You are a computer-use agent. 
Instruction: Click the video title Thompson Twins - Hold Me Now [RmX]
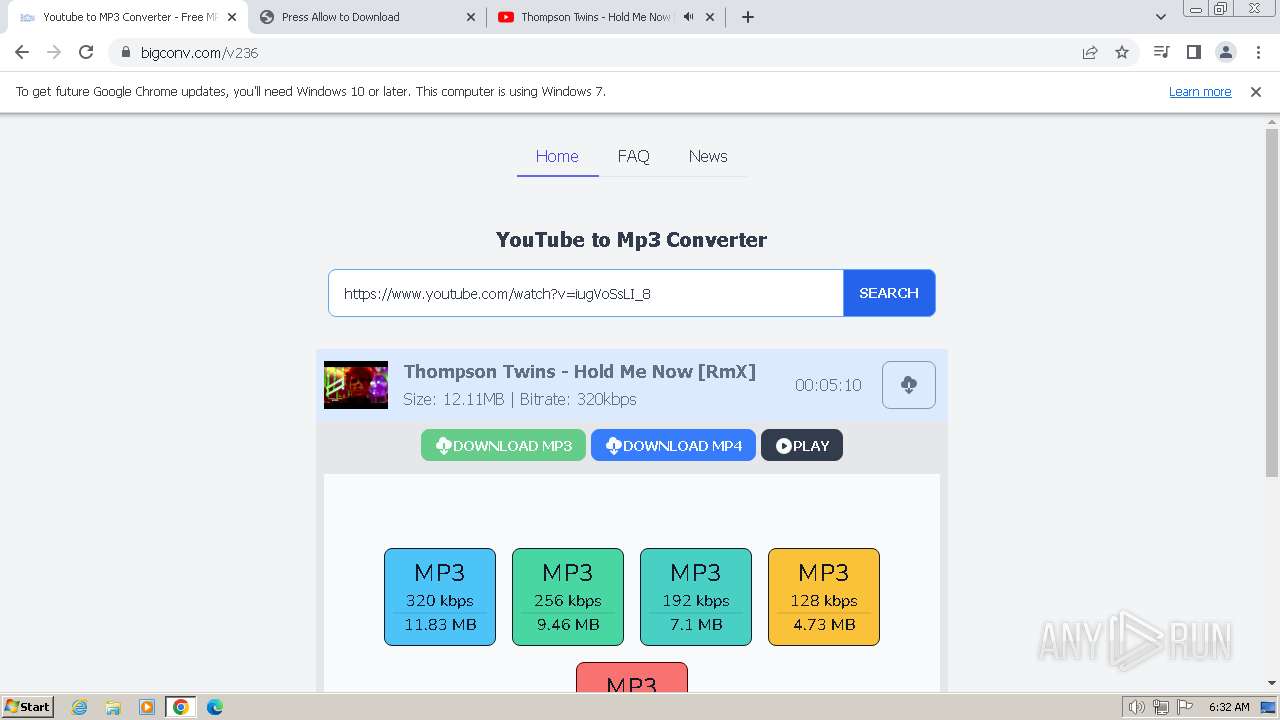point(580,371)
